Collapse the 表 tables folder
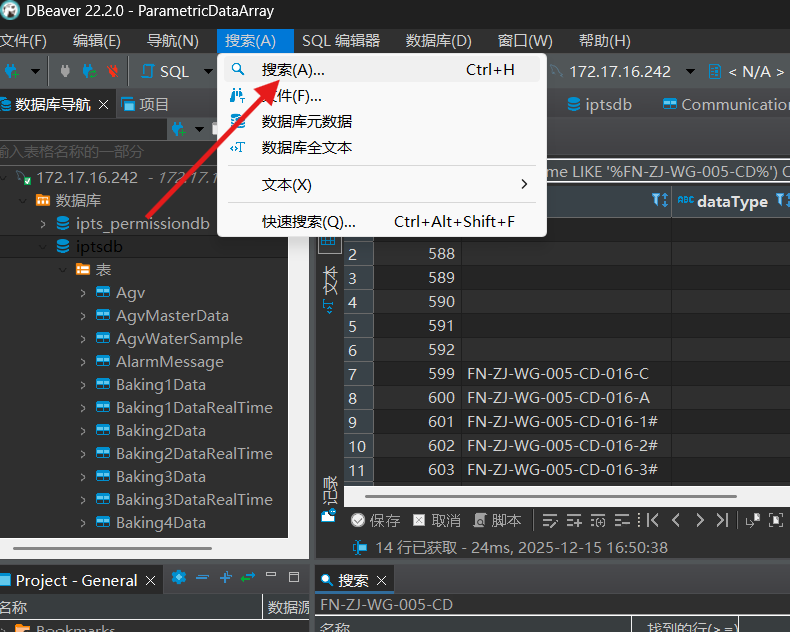The image size is (790, 632). [63, 270]
